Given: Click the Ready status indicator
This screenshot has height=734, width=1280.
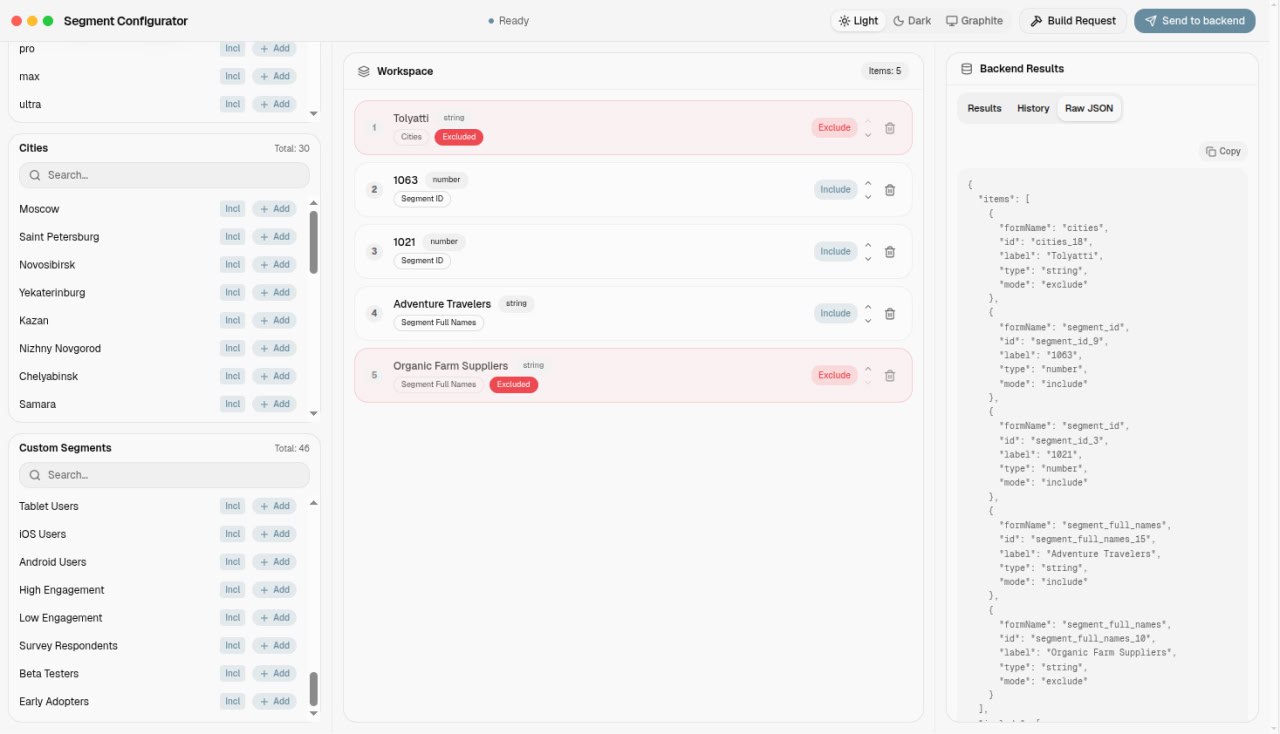Looking at the screenshot, I should click(509, 21).
